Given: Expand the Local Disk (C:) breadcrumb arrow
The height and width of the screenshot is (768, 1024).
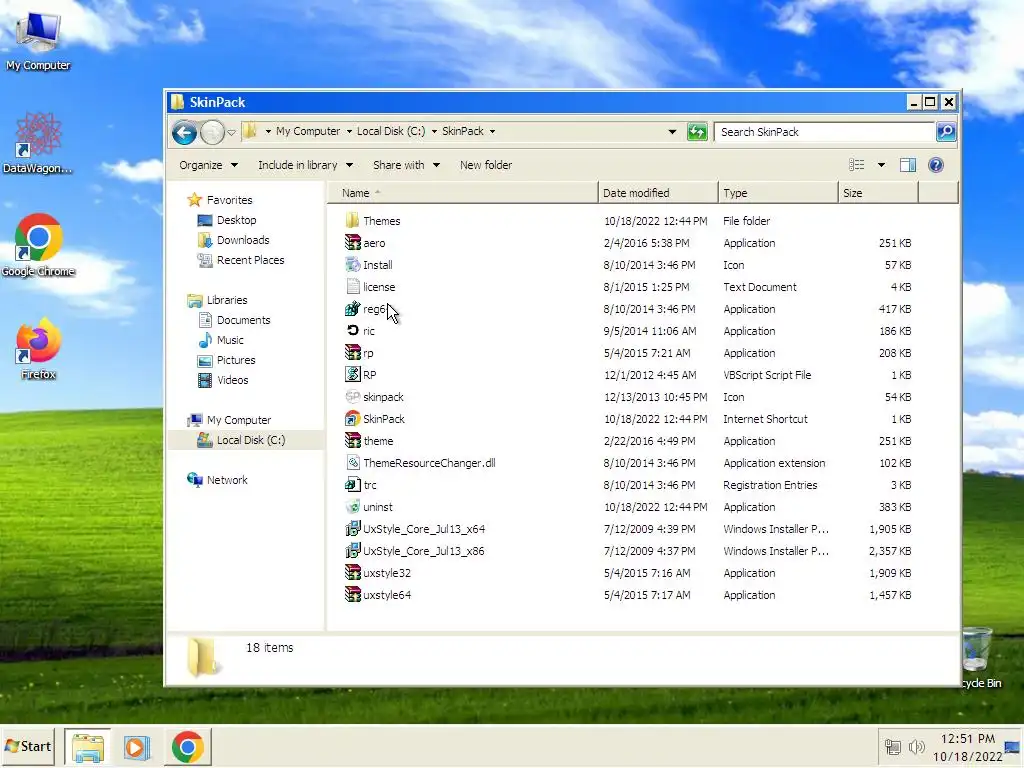Looking at the screenshot, I should click(434, 131).
